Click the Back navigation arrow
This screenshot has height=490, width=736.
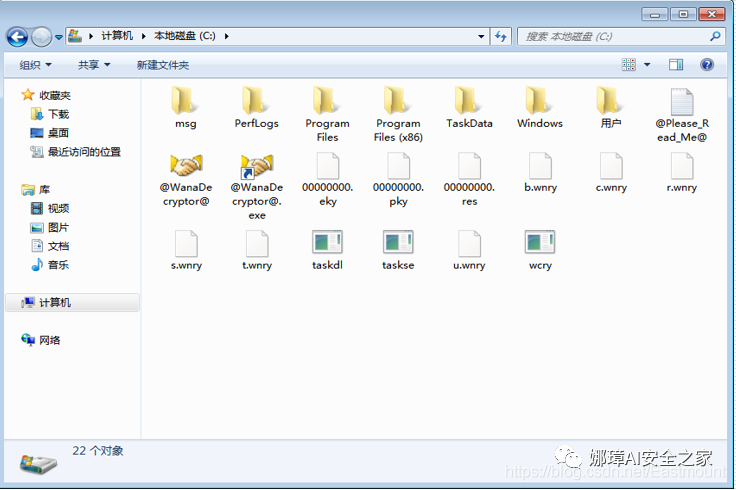[17, 37]
